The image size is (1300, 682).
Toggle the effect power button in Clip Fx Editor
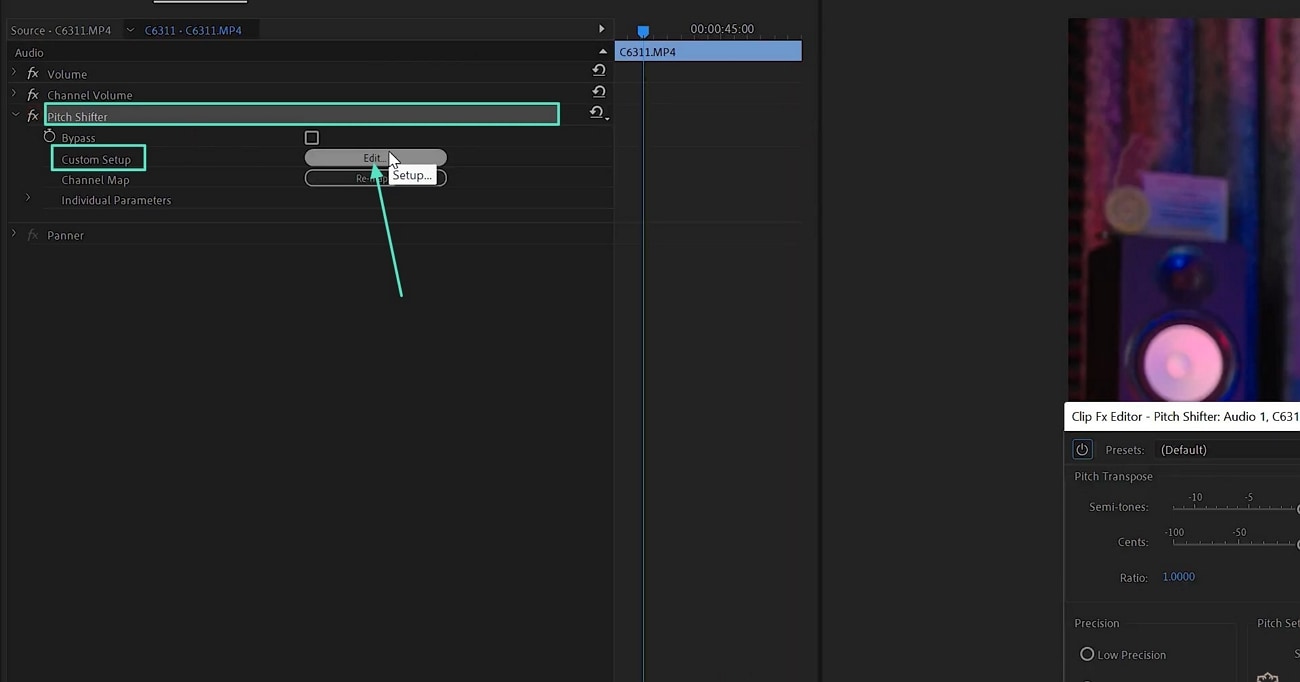click(1082, 449)
